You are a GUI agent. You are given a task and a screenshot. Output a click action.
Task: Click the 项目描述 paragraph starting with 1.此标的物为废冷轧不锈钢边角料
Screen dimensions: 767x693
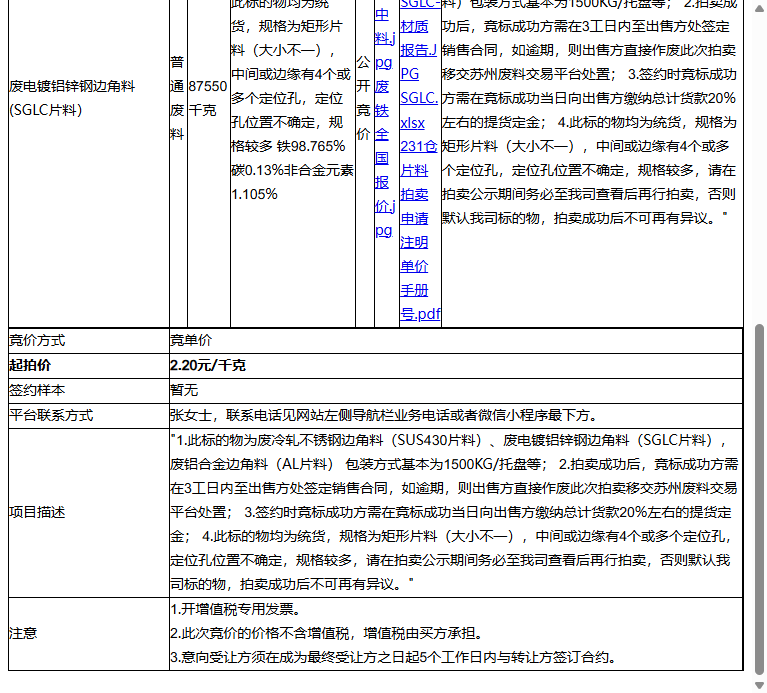pos(454,512)
